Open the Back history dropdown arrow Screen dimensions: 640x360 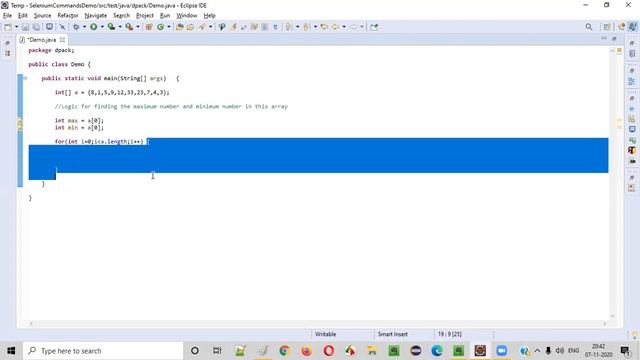coord(344,27)
